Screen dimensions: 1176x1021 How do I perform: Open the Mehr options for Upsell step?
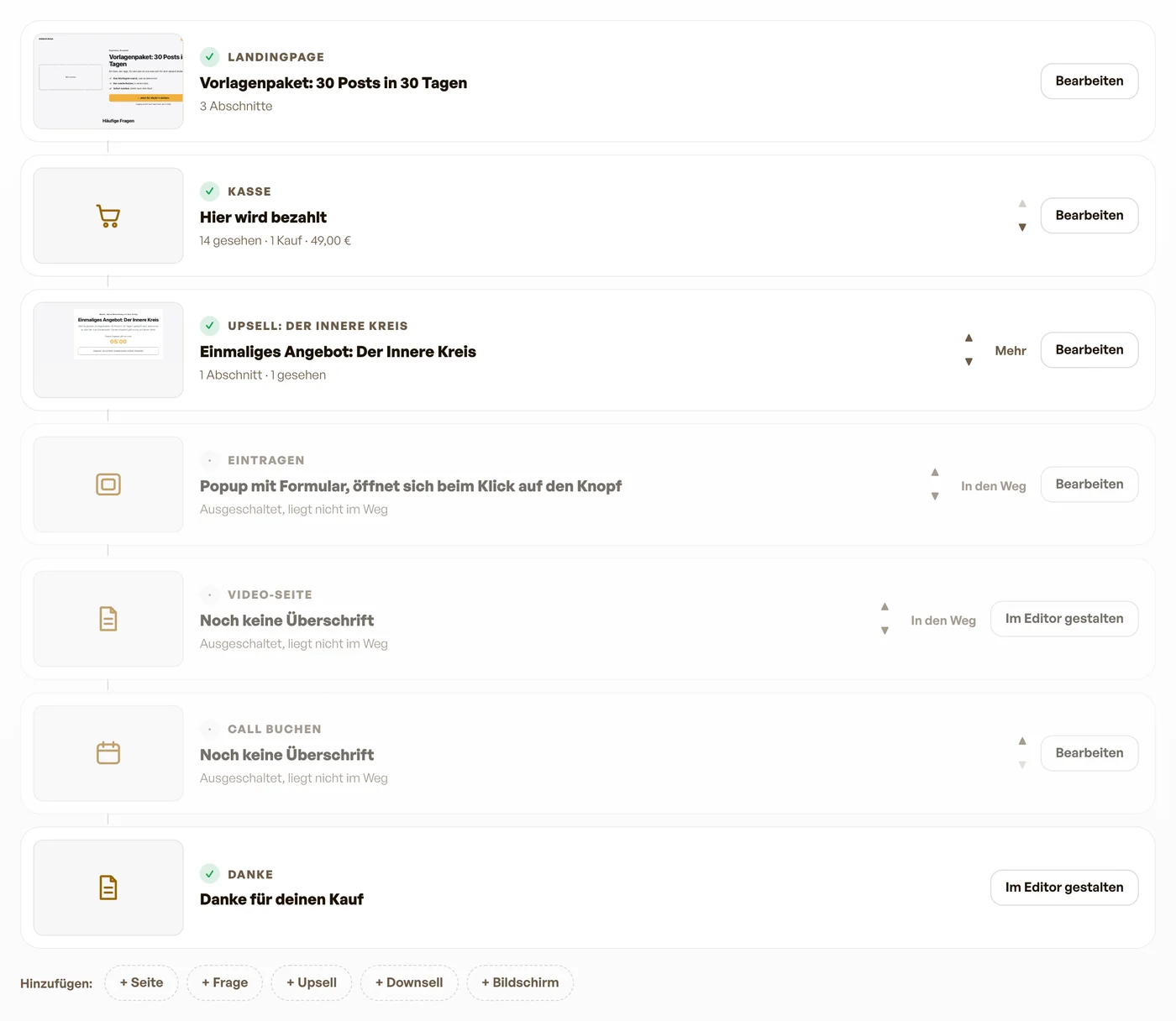1011,351
